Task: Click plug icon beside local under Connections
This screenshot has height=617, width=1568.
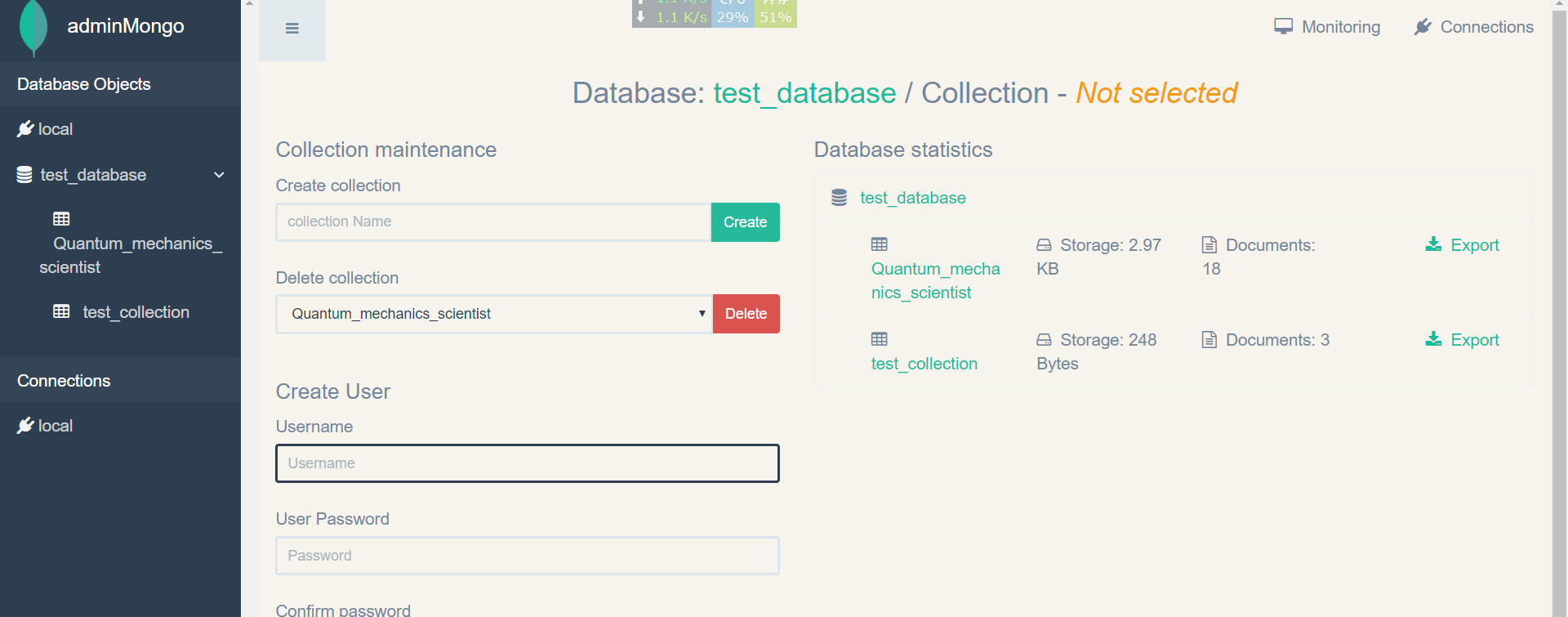Action: tap(25, 426)
